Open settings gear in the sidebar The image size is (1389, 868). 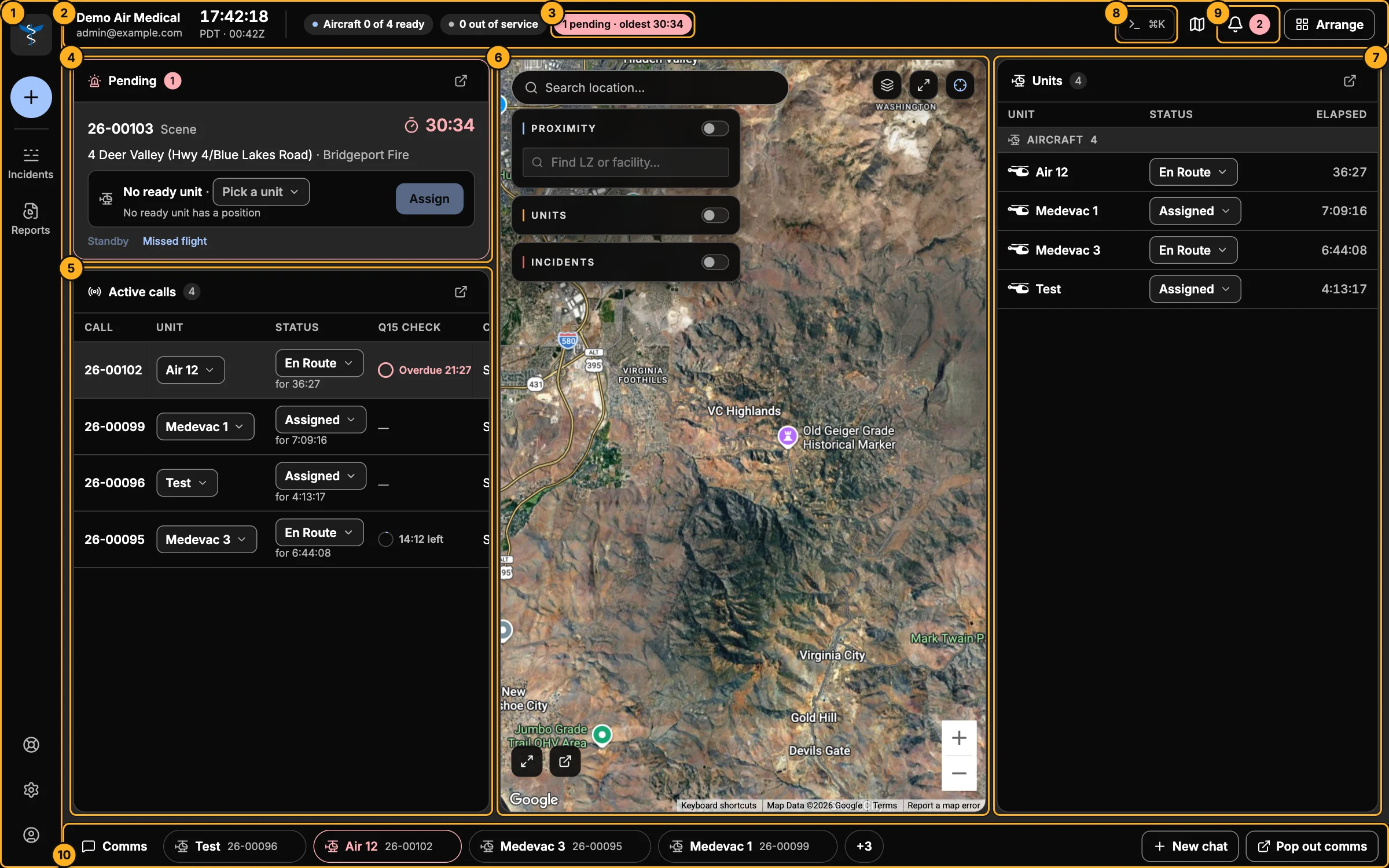point(31,790)
